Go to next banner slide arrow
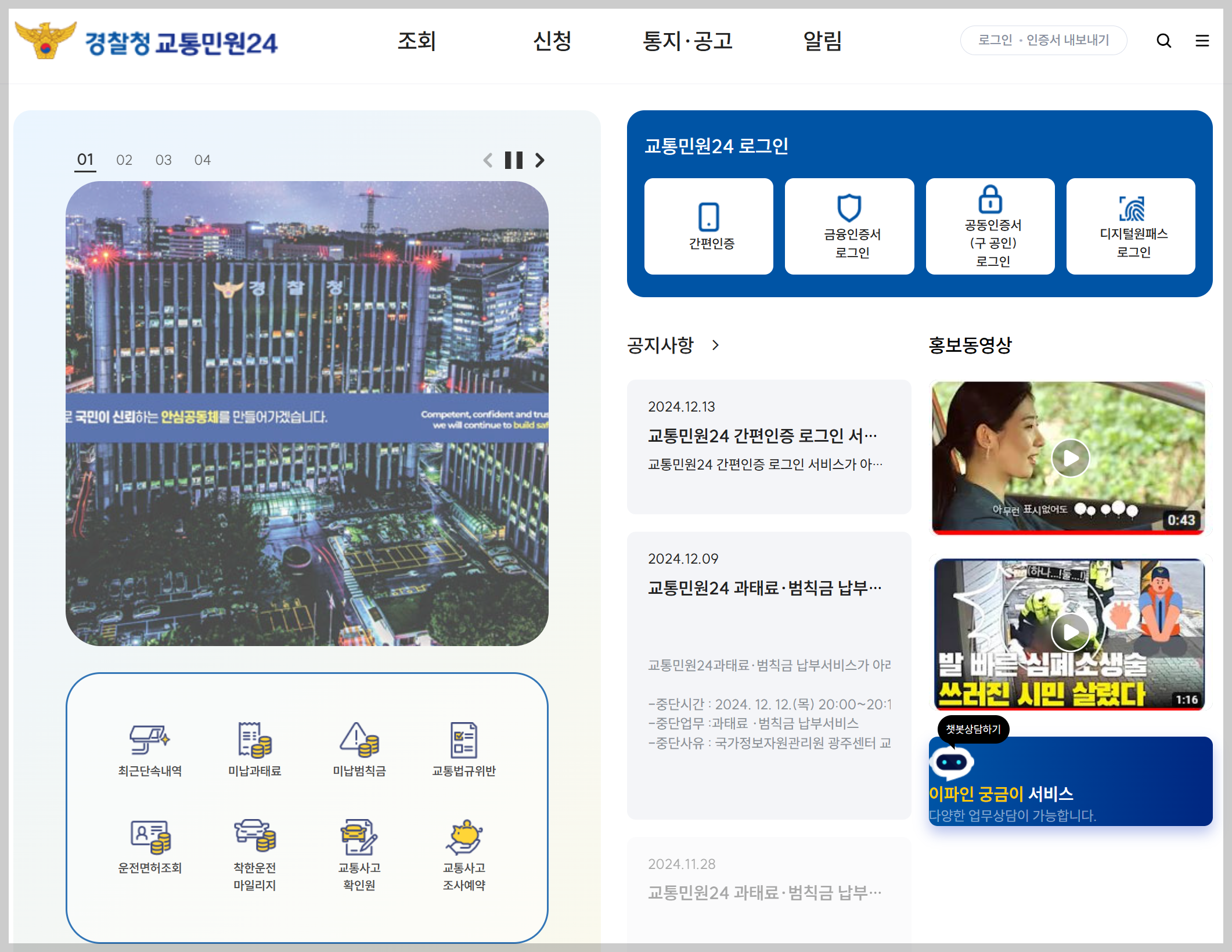 click(x=540, y=160)
